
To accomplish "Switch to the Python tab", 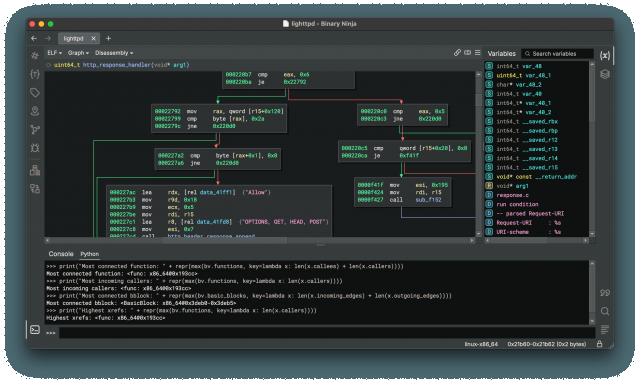I will pos(90,254).
